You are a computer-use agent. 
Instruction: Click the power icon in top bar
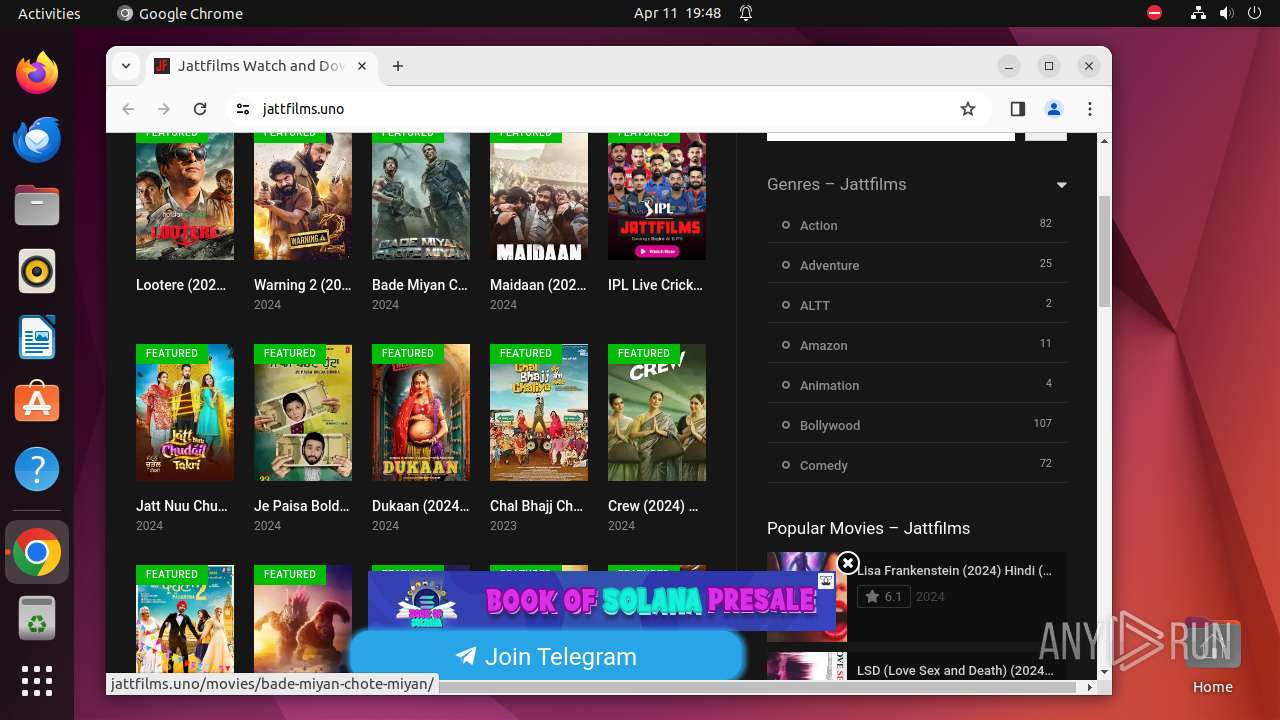click(1255, 13)
